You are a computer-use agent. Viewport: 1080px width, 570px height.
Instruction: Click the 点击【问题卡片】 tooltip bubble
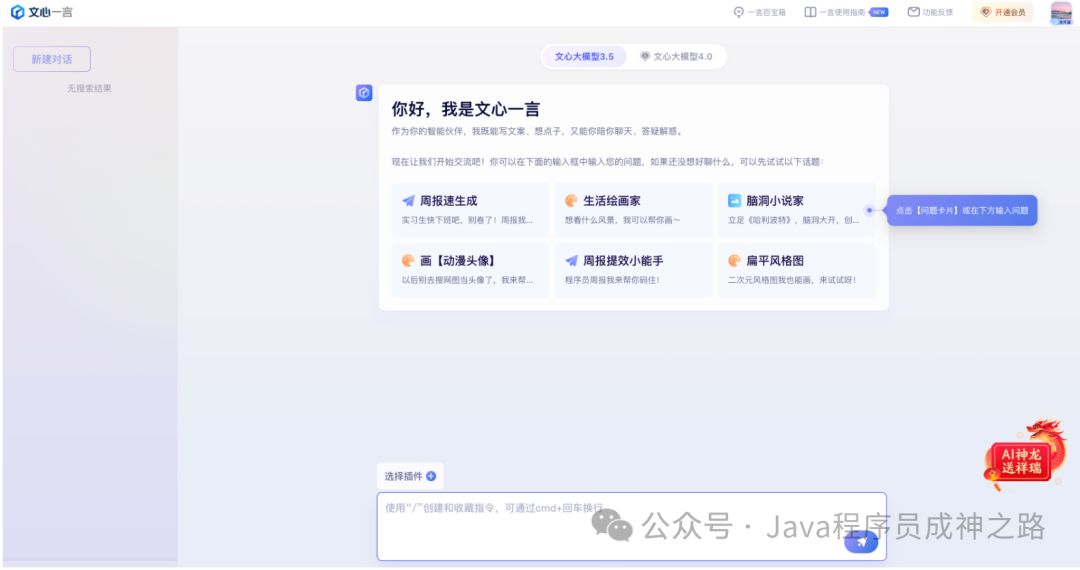pyautogui.click(x=962, y=211)
